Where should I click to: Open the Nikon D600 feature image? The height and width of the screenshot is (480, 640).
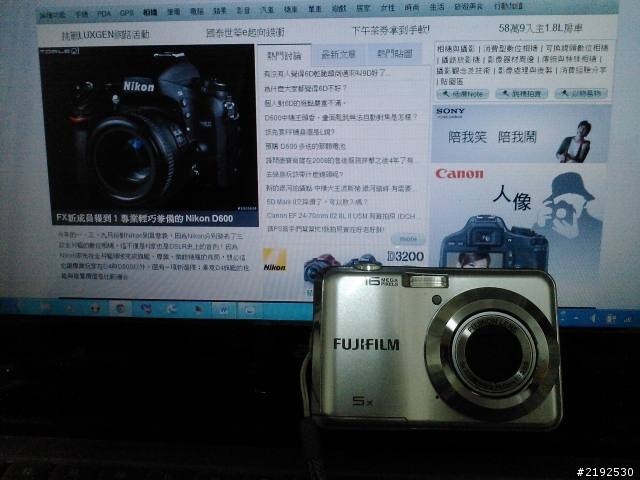(148, 129)
